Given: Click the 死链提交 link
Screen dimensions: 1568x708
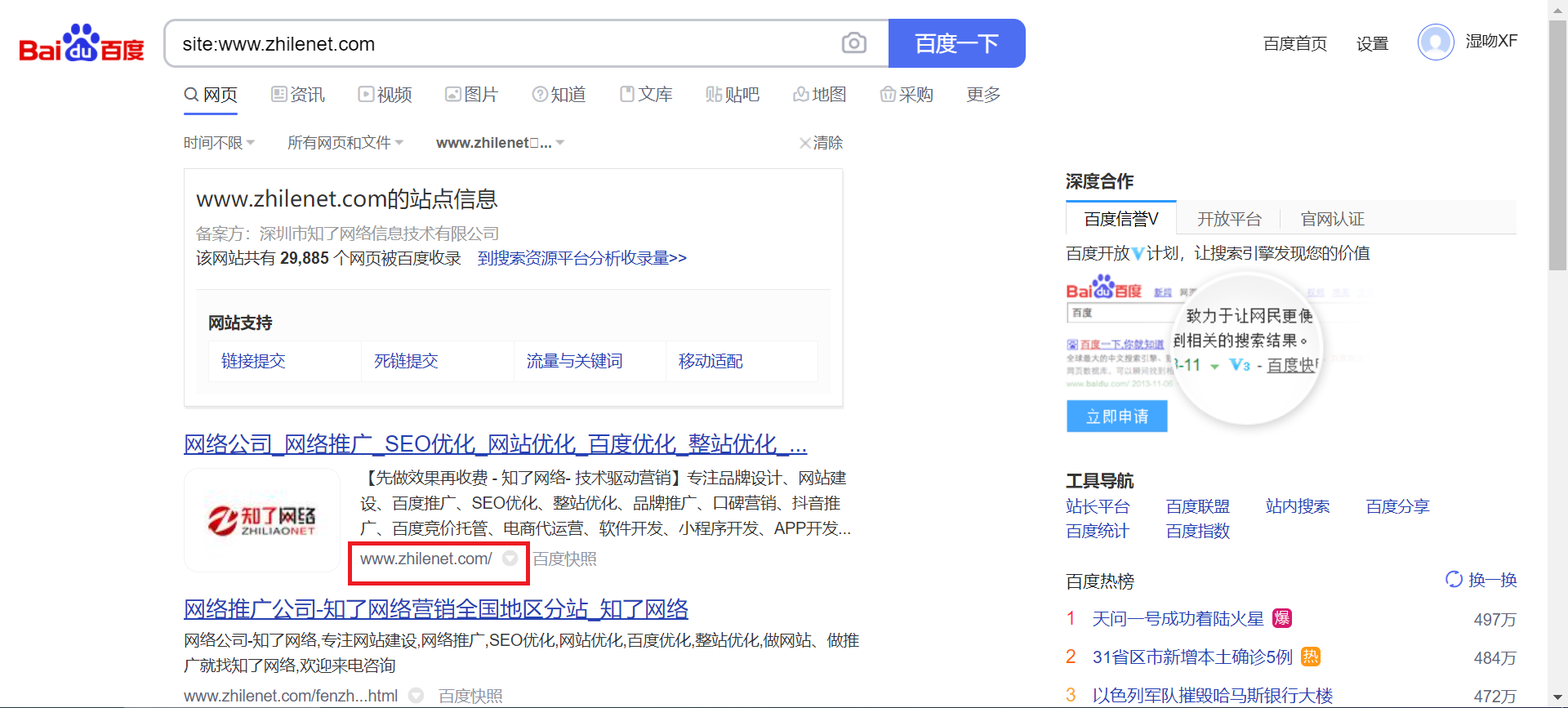Looking at the screenshot, I should point(406,361).
